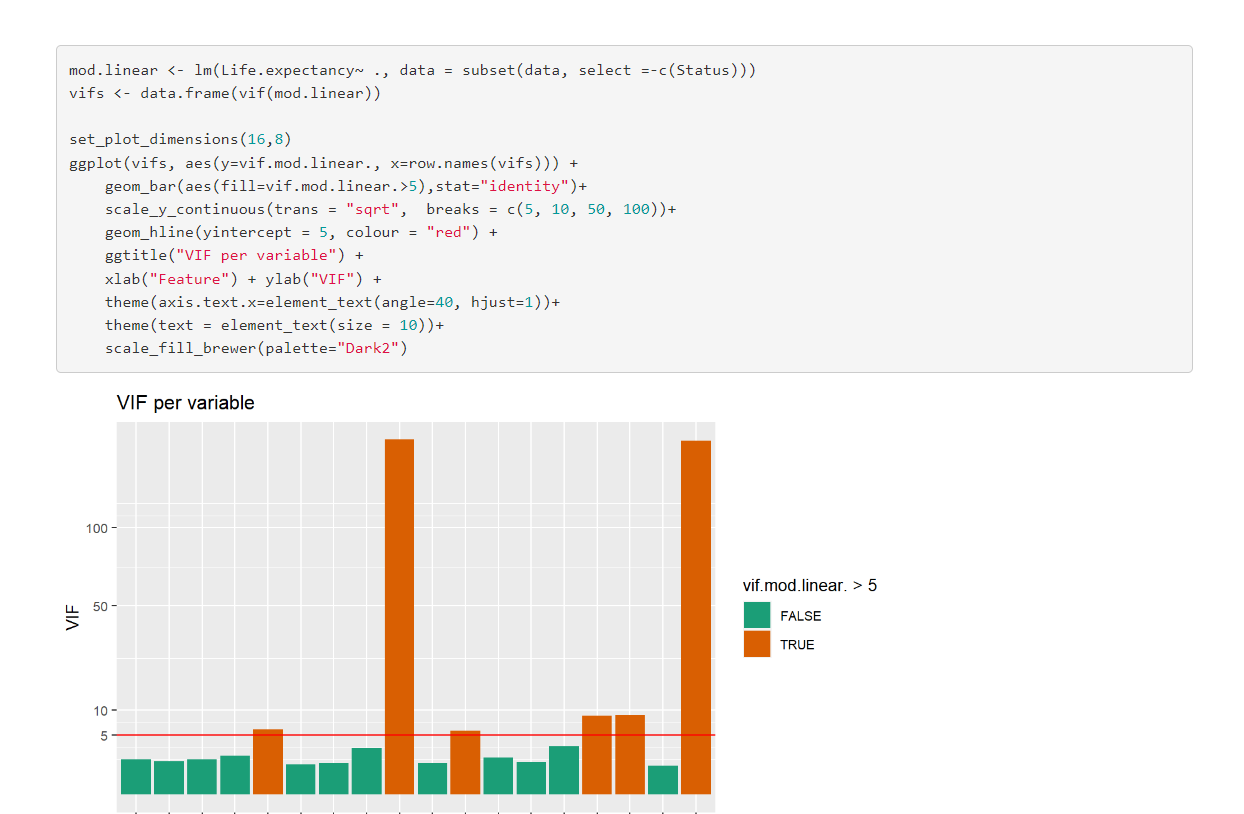This screenshot has width=1244, height=814.
Task: Click the y-axis tick label 50
Action: (x=100, y=606)
